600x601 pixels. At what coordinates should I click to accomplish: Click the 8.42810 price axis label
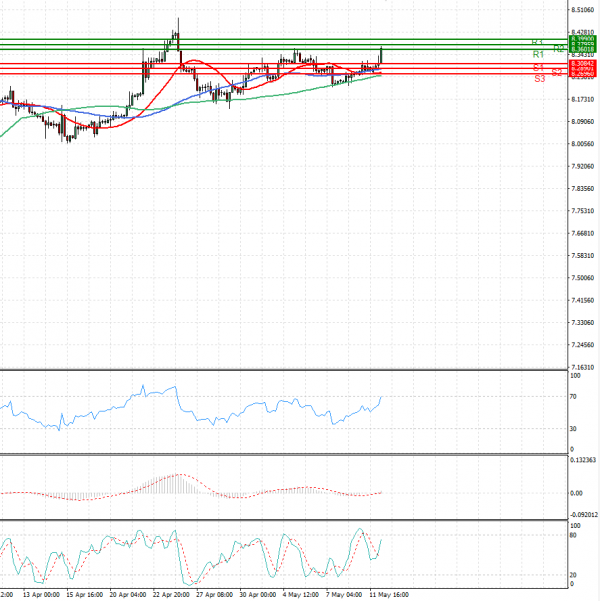click(582, 32)
